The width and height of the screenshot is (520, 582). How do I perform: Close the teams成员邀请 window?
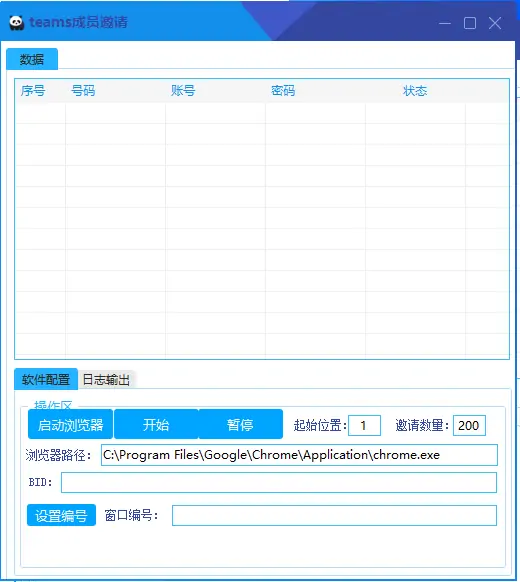tap(495, 23)
